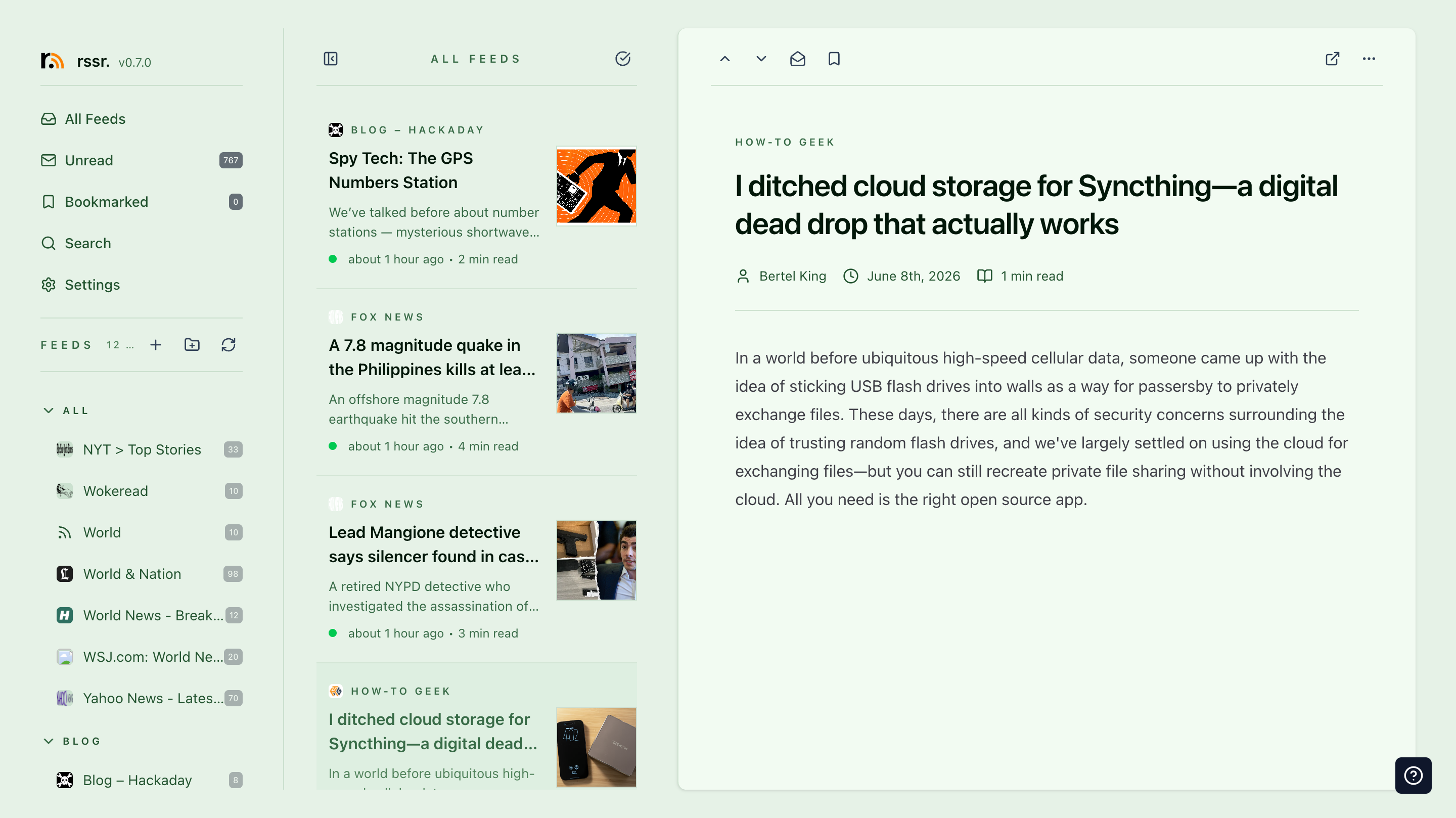Select Yahoo News - Lates... feed

(149, 698)
